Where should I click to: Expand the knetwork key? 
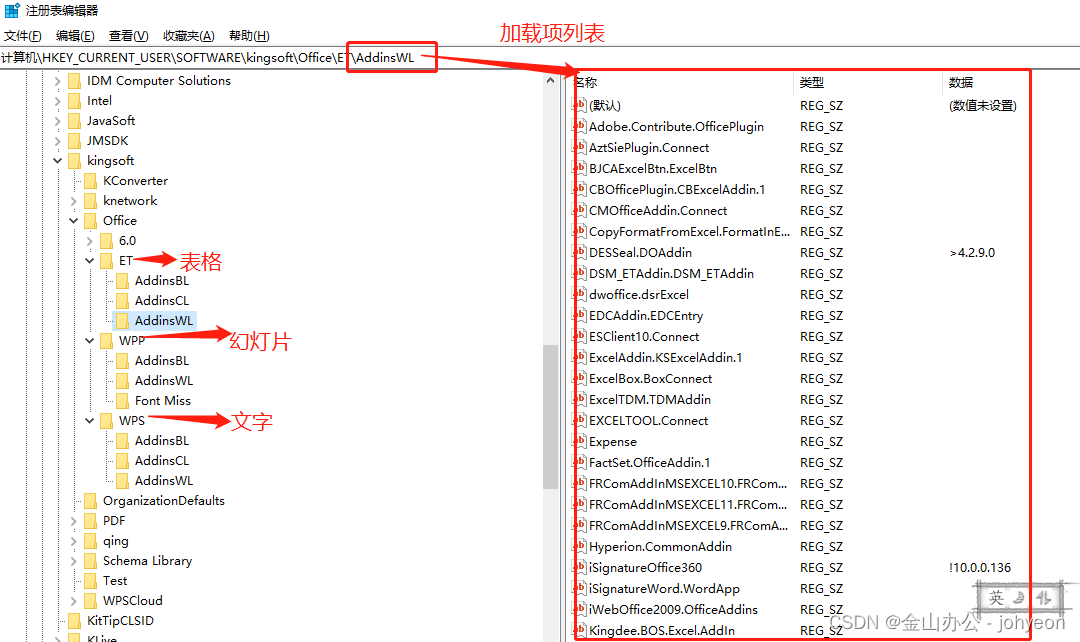point(74,201)
